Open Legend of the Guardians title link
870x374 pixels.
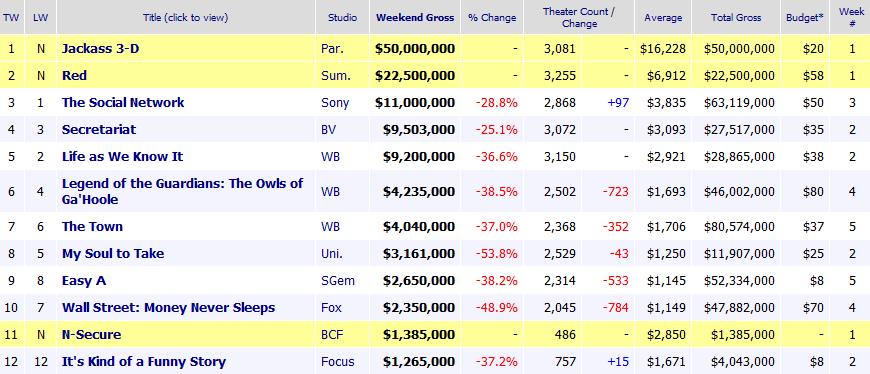(x=183, y=191)
